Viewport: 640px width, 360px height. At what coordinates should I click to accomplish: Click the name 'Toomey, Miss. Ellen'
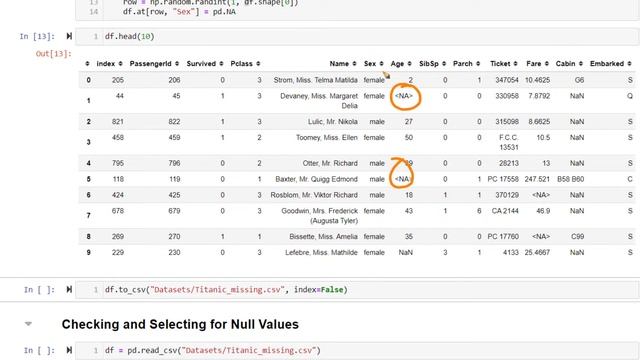pos(327,138)
